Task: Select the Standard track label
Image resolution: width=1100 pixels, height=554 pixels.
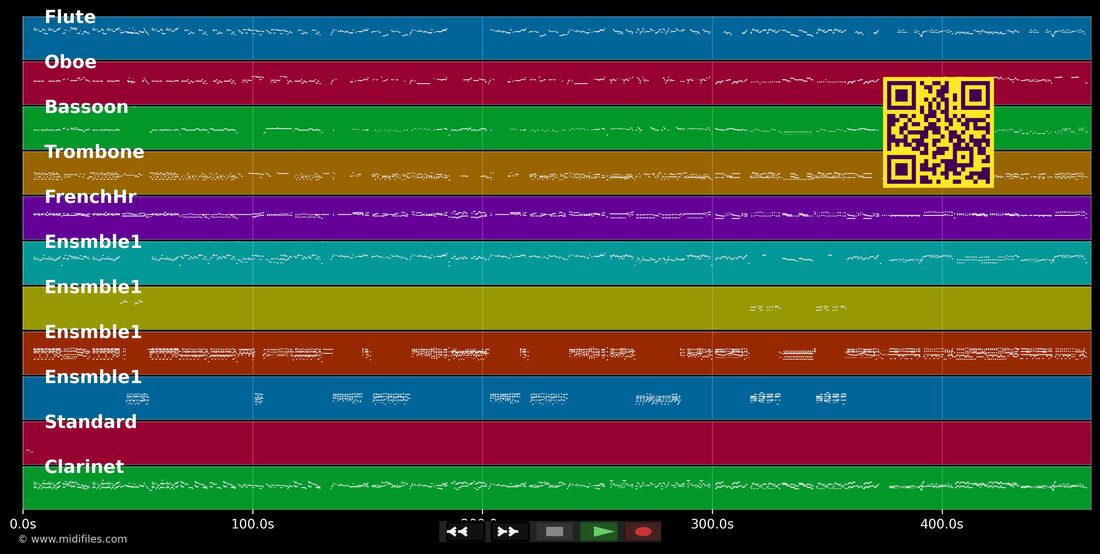Action: click(x=90, y=421)
